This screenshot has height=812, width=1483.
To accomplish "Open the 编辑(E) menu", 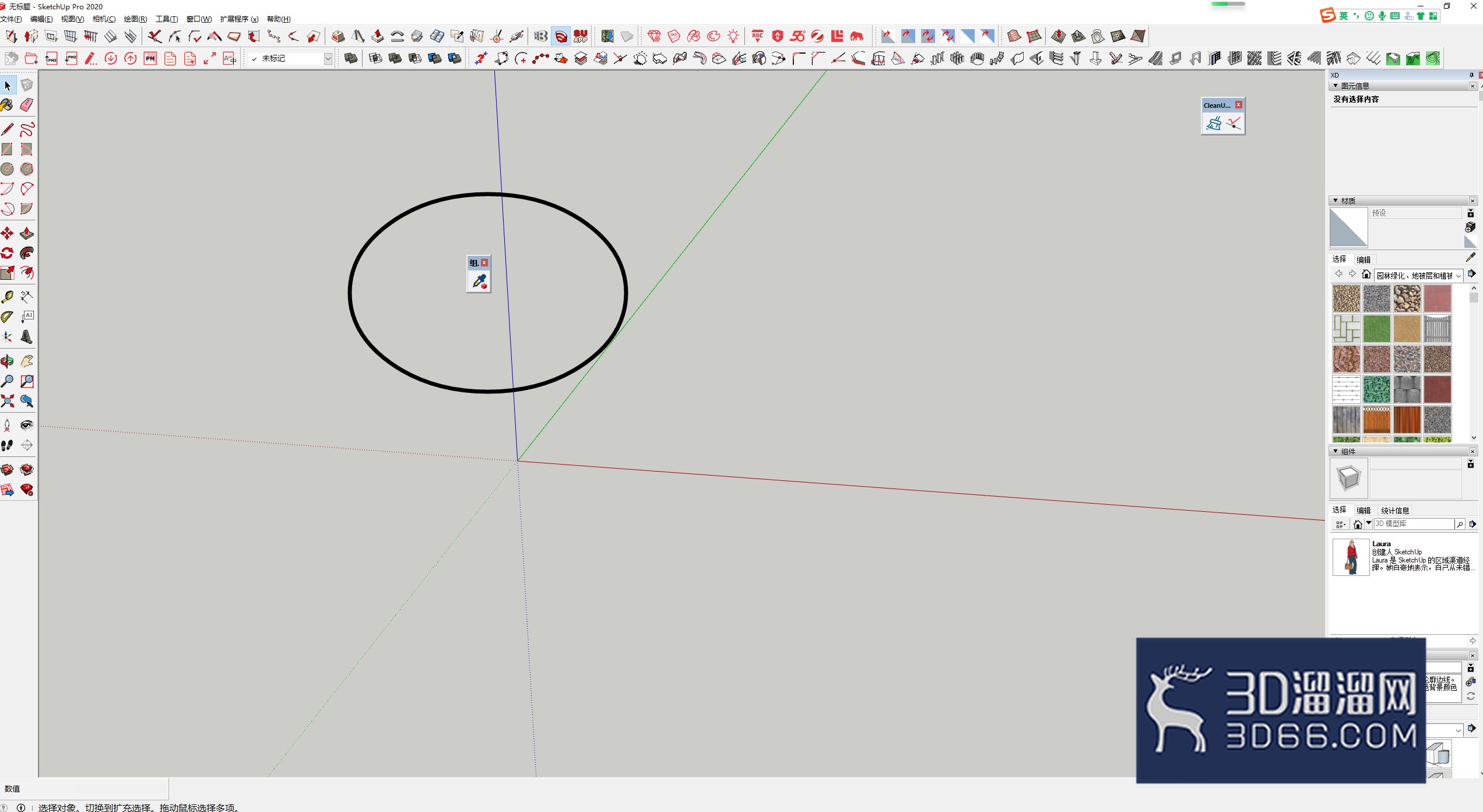I will point(41,19).
